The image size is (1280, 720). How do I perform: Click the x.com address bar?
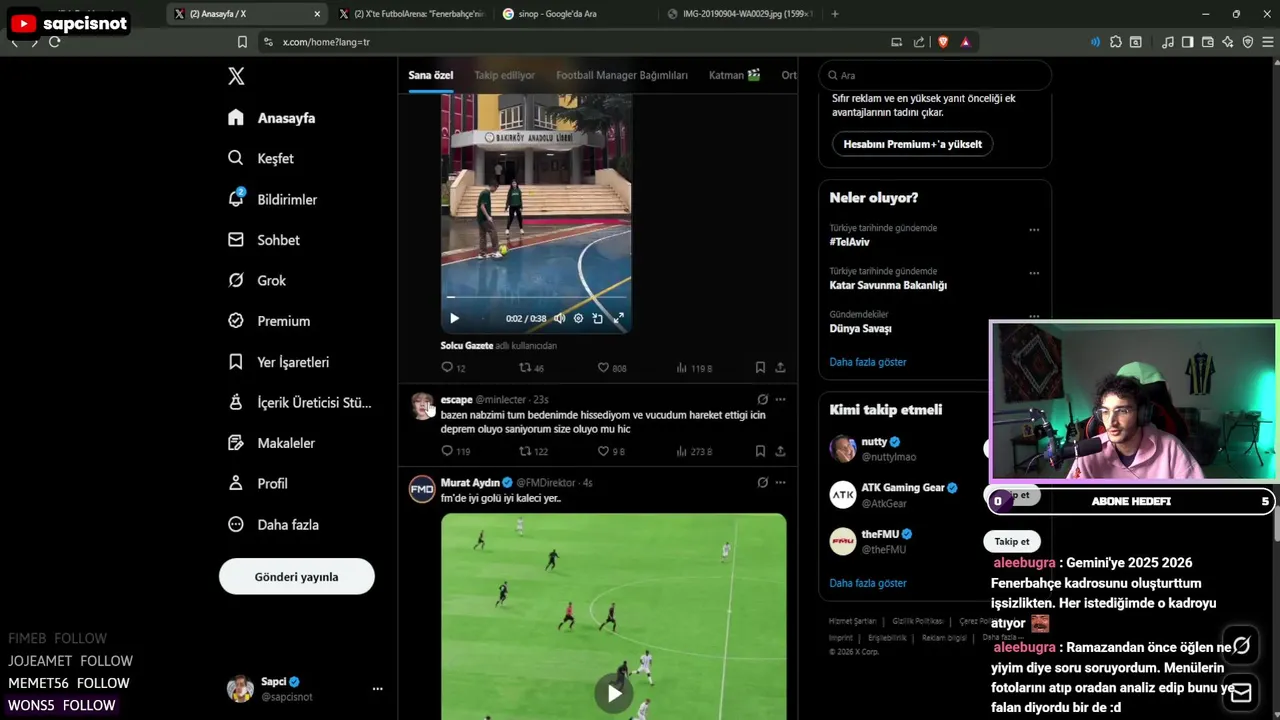tap(570, 42)
